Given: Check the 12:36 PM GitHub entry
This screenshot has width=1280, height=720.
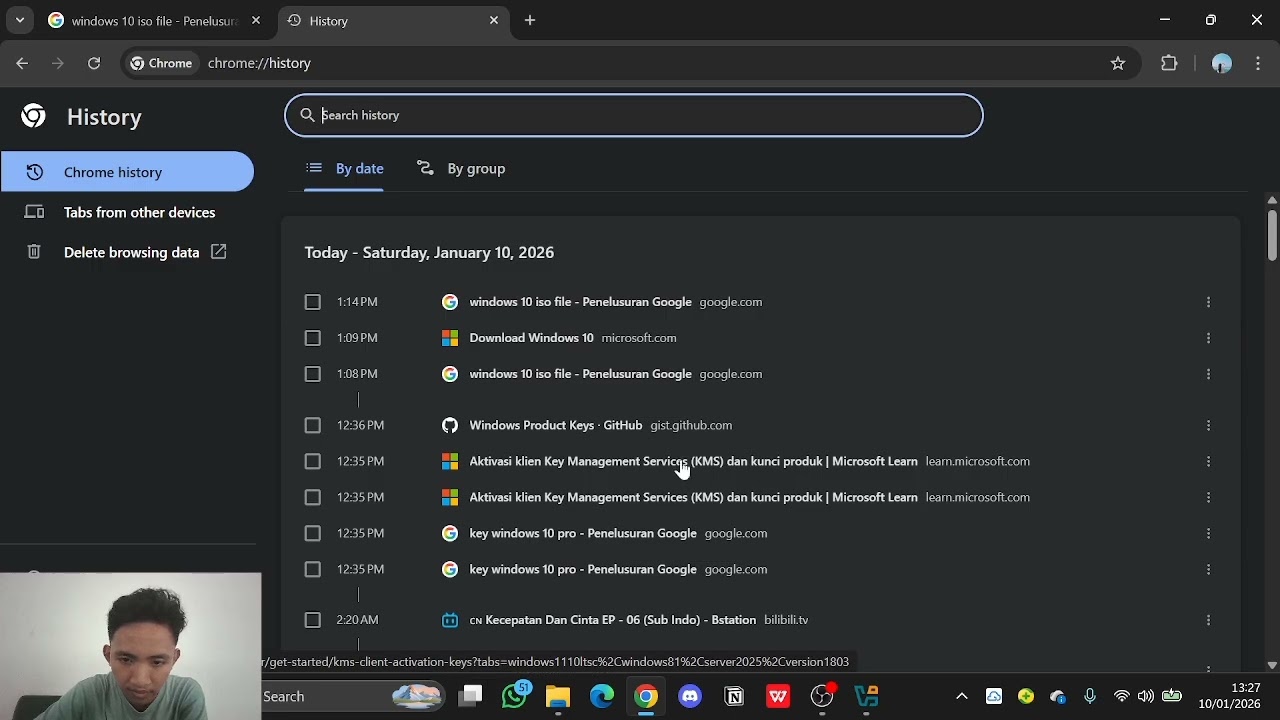Looking at the screenshot, I should pyautogui.click(x=313, y=425).
